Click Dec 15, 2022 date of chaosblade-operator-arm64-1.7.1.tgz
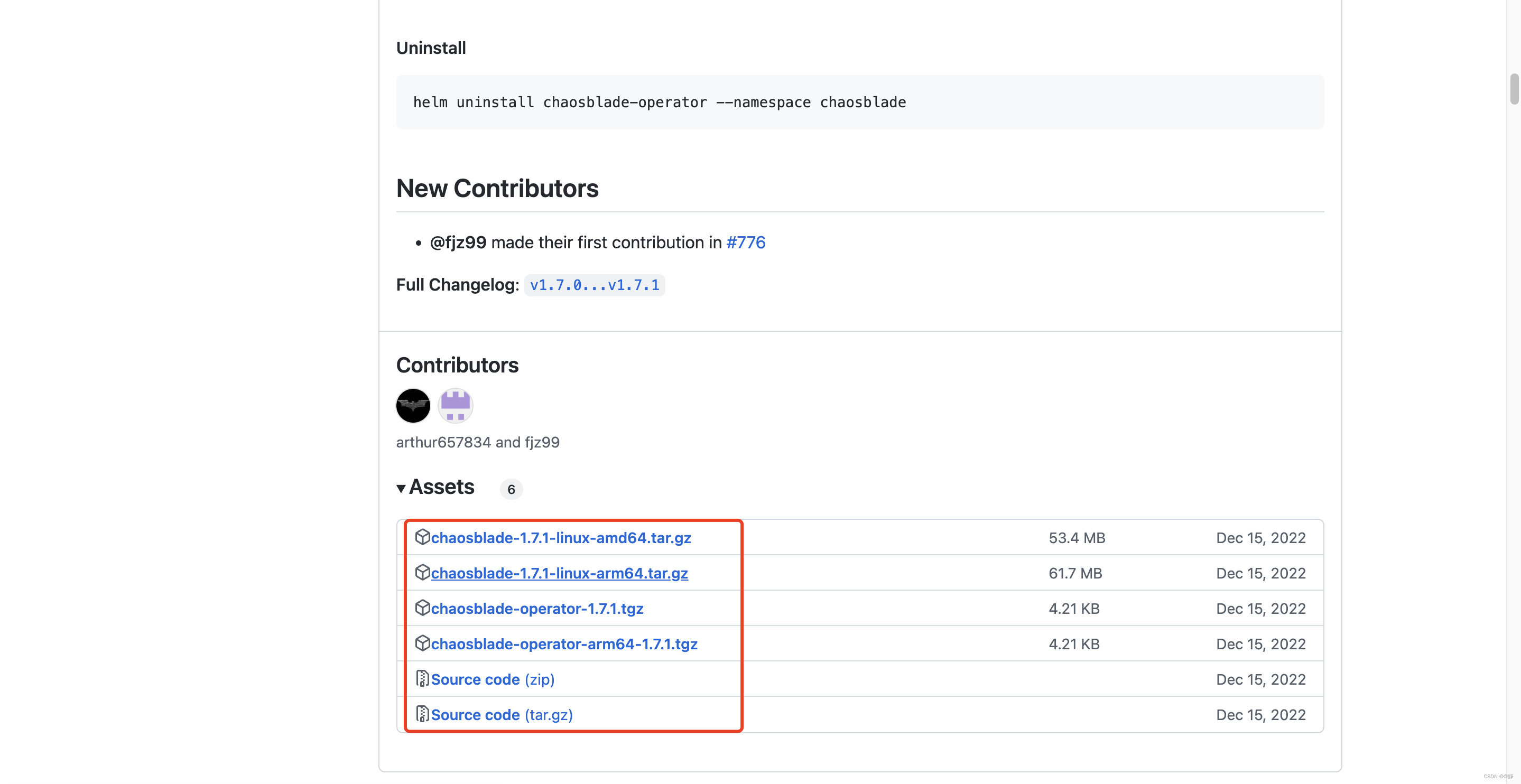 coord(1261,644)
